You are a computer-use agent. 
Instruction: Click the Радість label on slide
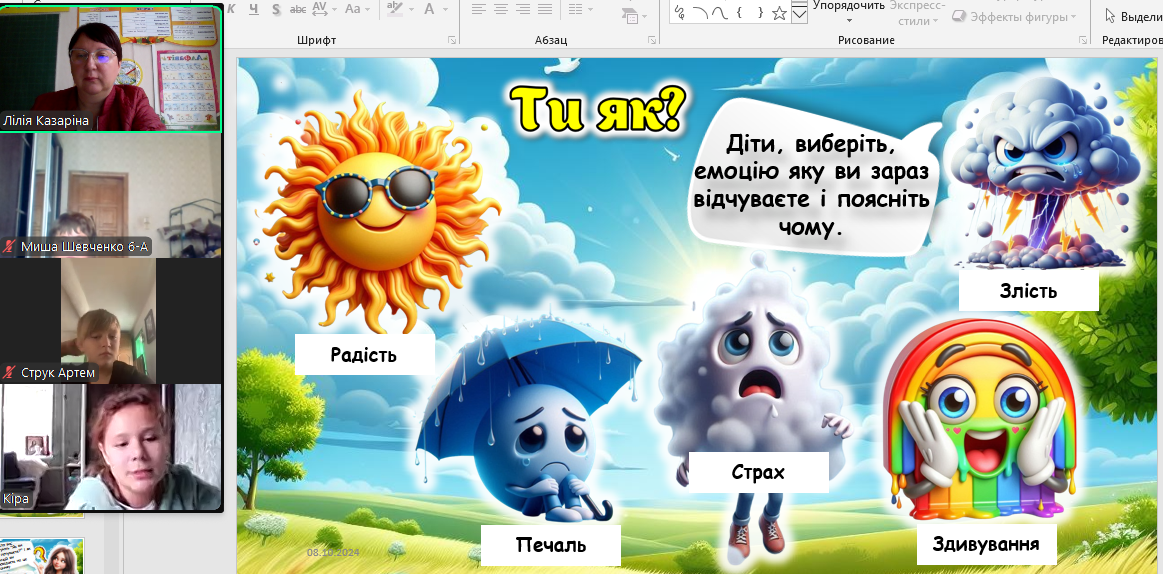pos(364,354)
